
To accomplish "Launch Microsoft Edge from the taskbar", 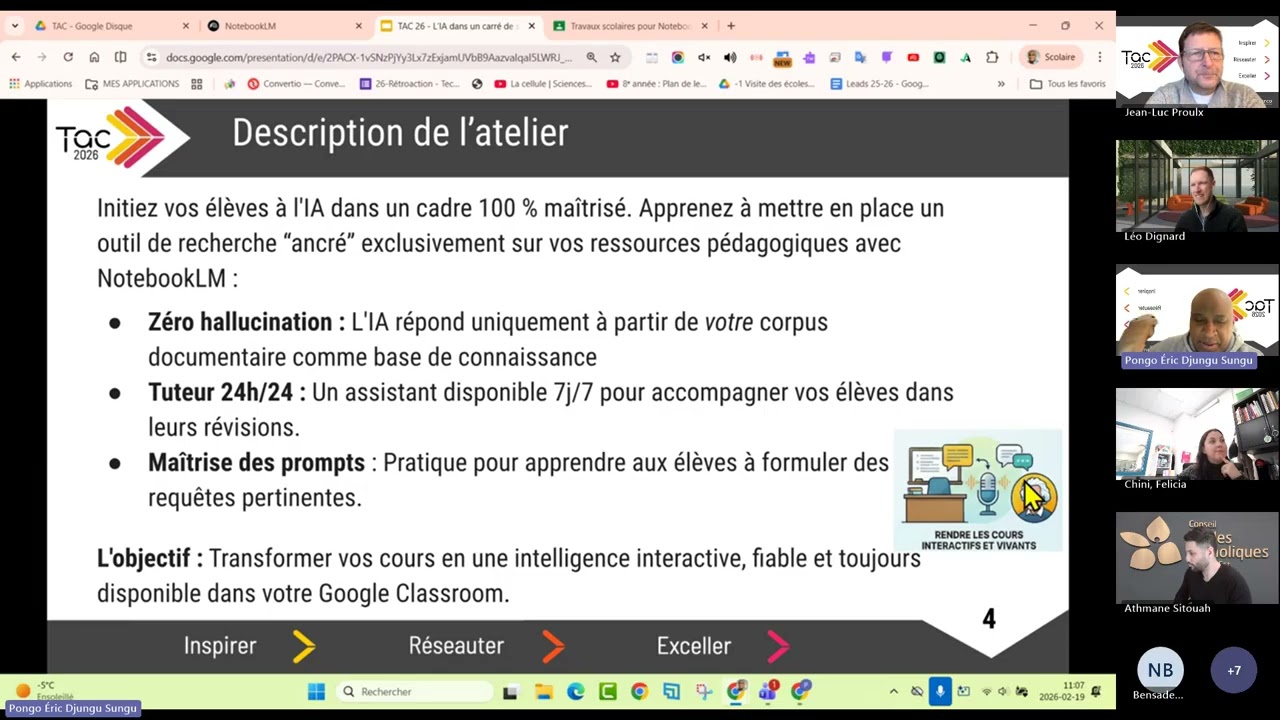I will click(575, 691).
